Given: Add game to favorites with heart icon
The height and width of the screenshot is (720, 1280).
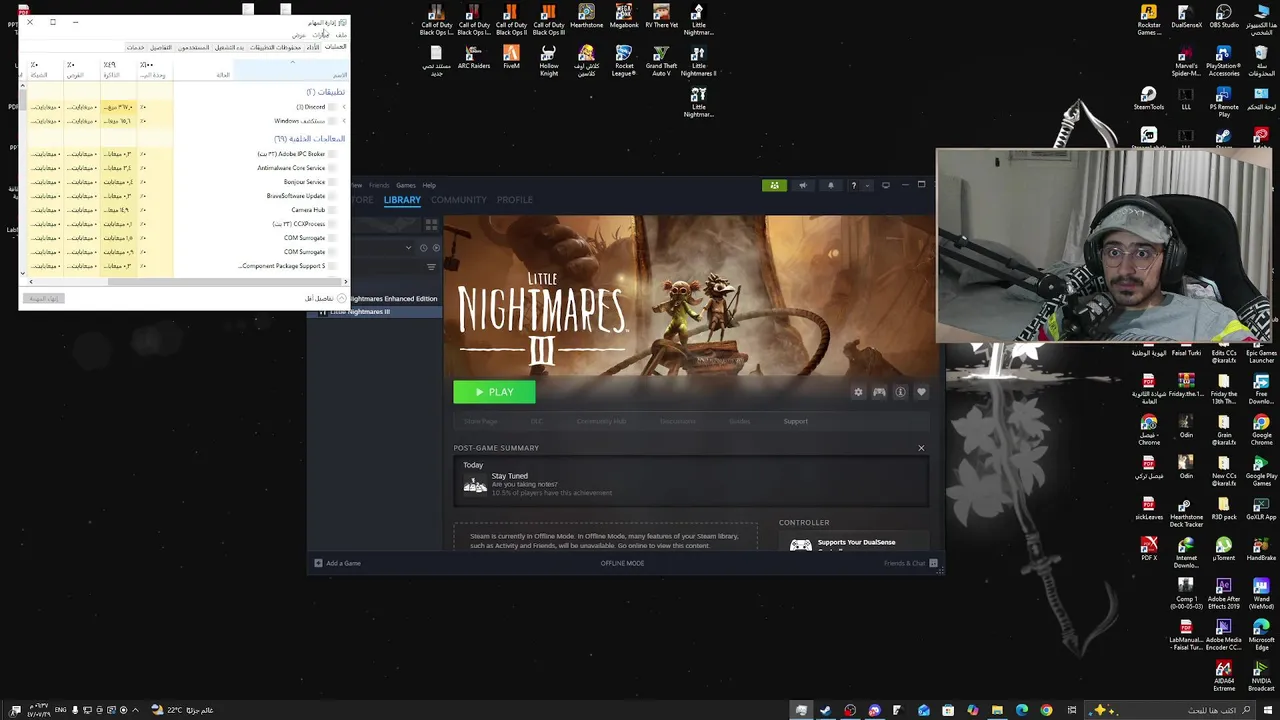Looking at the screenshot, I should pyautogui.click(x=921, y=392).
